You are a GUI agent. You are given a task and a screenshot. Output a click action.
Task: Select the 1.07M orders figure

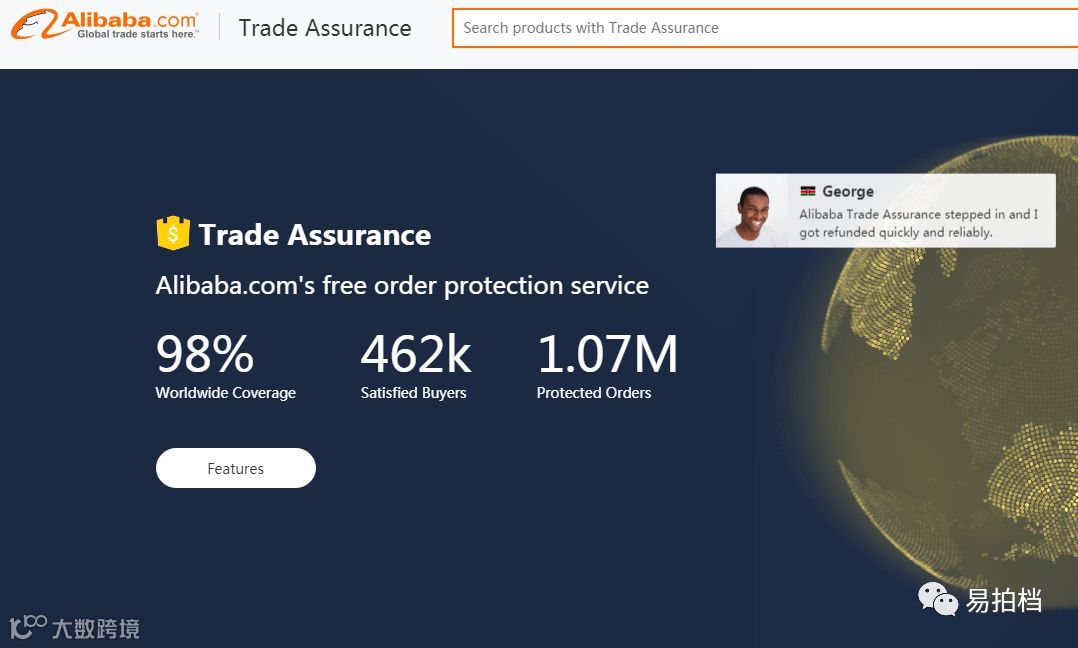pyautogui.click(x=607, y=354)
